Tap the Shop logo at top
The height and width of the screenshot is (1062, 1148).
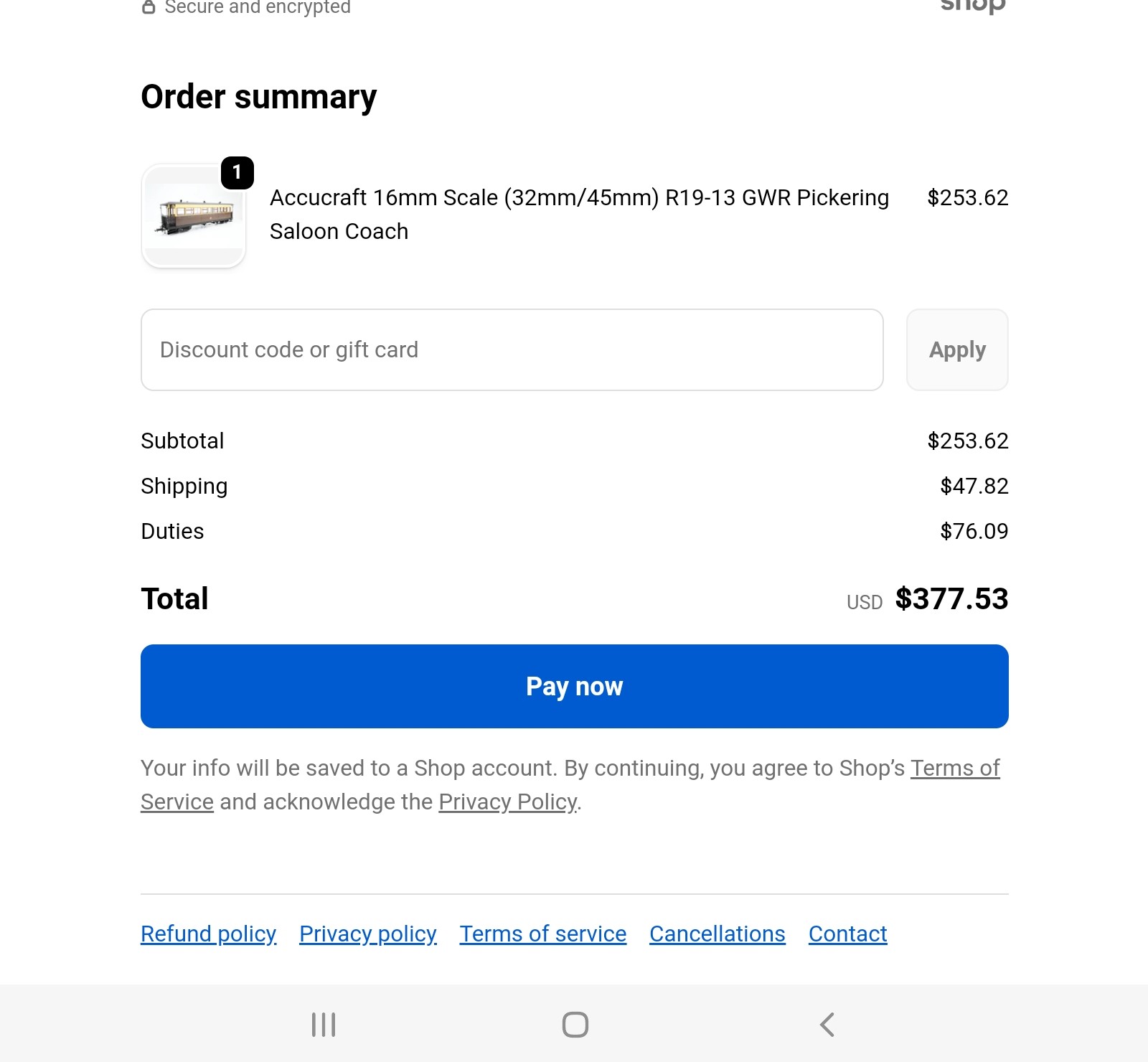(973, 6)
